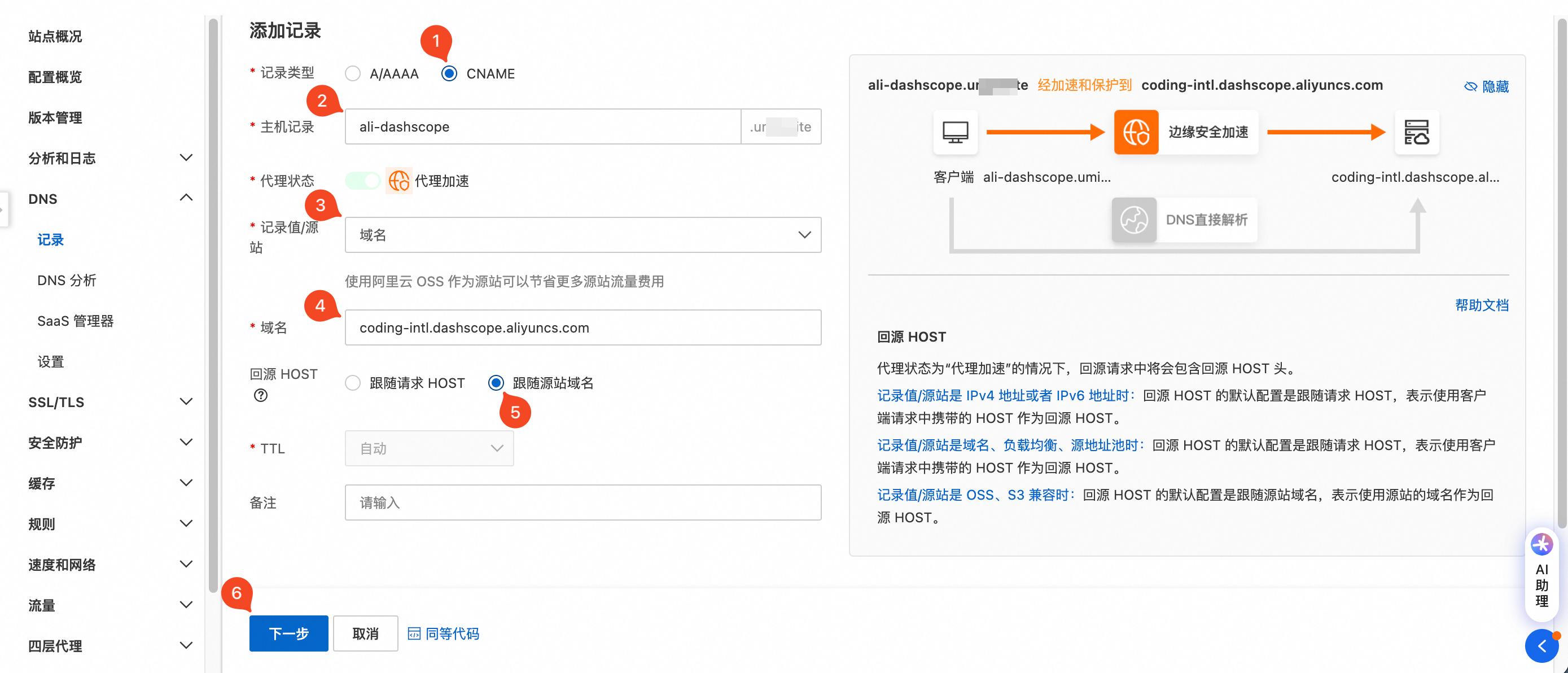The image size is (1568, 673).
Task: Click the 记录值/源站是 IPv4 地址或者 IPv6 地址时 text
Action: (x=1006, y=395)
